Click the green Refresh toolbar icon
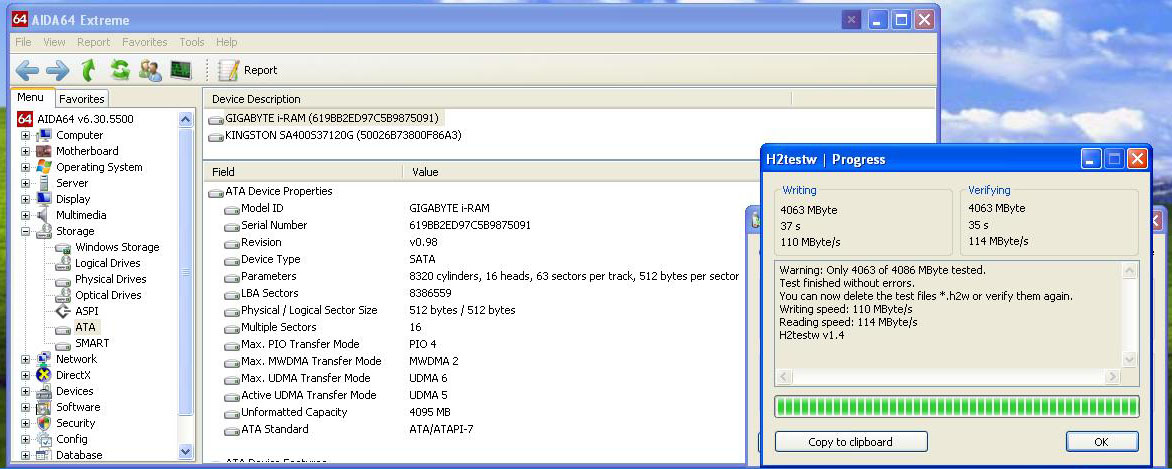This screenshot has width=1172, height=469. coord(120,70)
